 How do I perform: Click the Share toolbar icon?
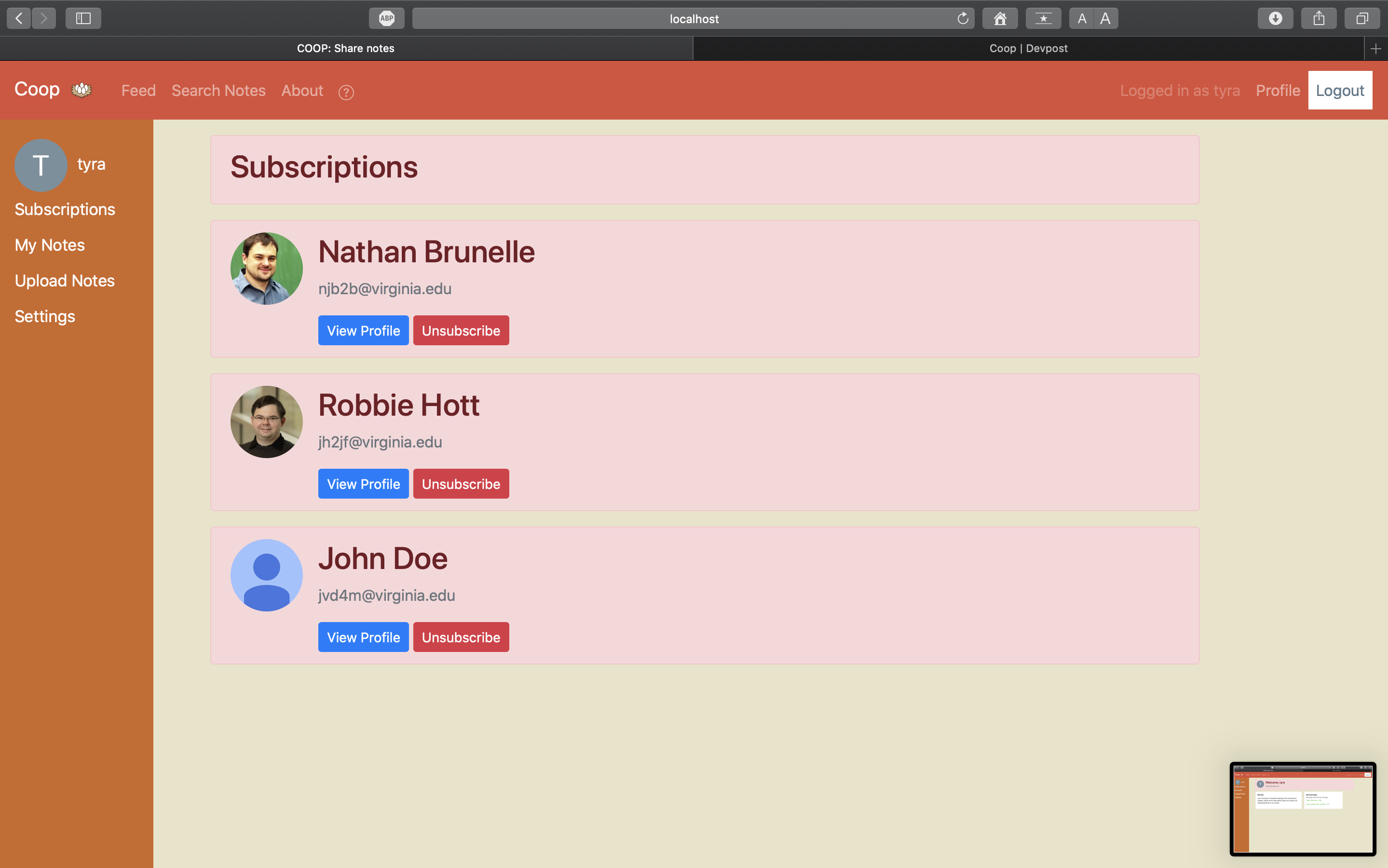pyautogui.click(x=1319, y=18)
